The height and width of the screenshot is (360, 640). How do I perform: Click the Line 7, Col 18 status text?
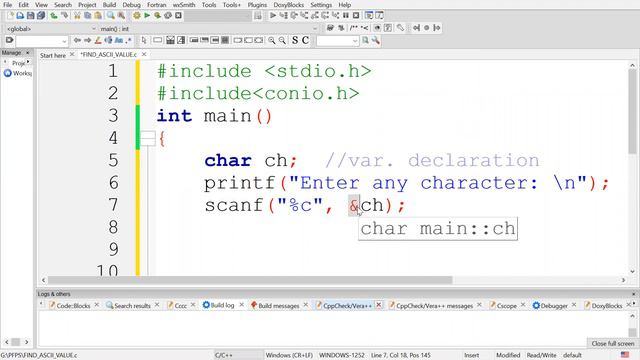[400, 355]
